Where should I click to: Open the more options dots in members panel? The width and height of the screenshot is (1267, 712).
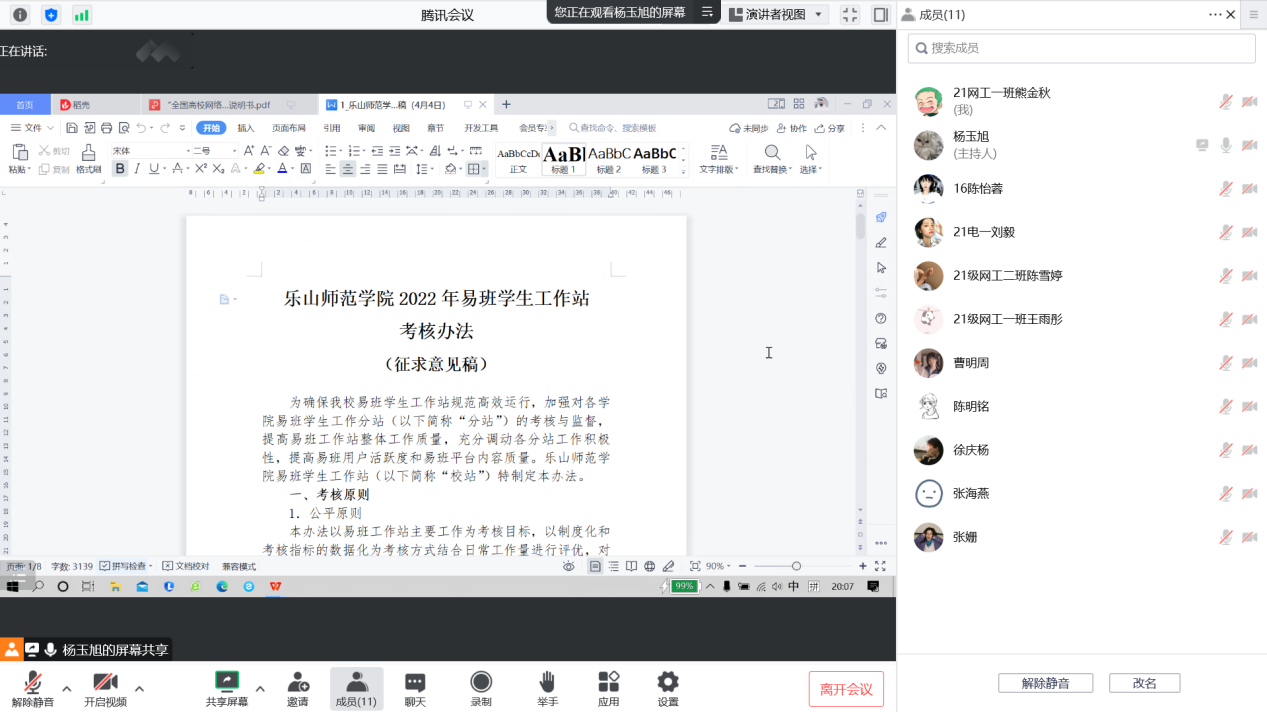(1215, 15)
